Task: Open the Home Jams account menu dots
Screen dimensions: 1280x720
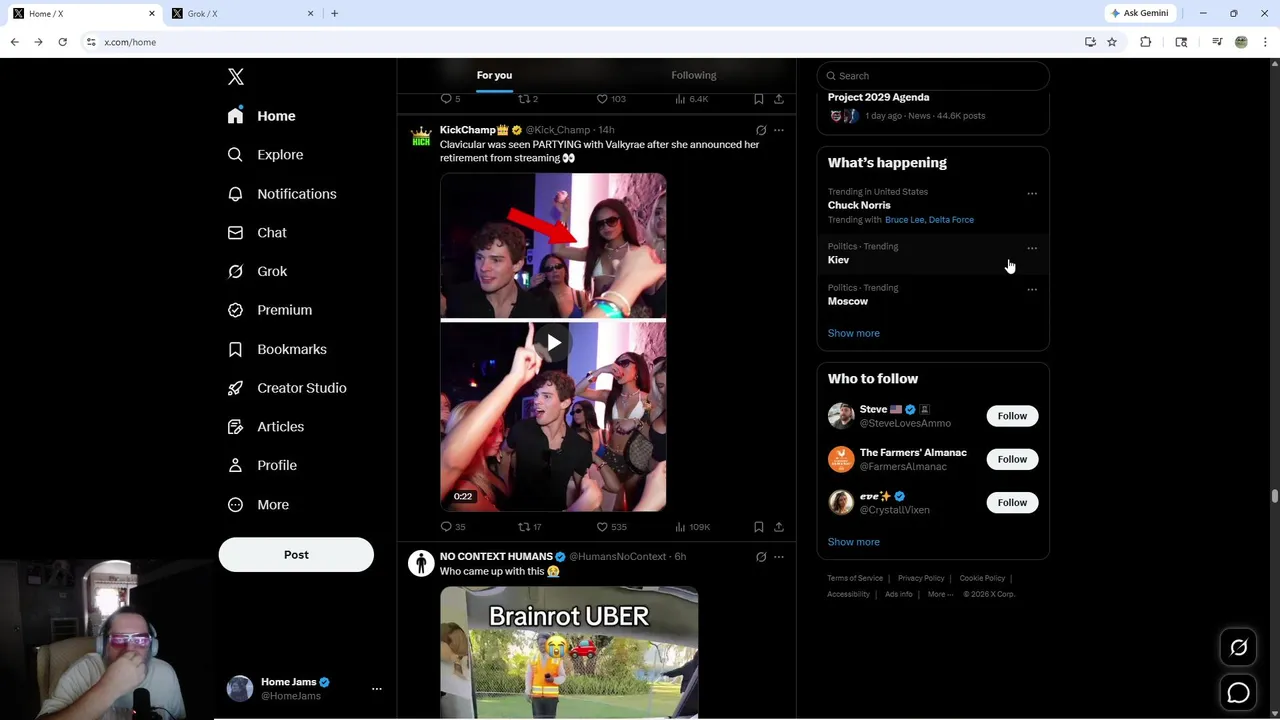Action: (377, 689)
